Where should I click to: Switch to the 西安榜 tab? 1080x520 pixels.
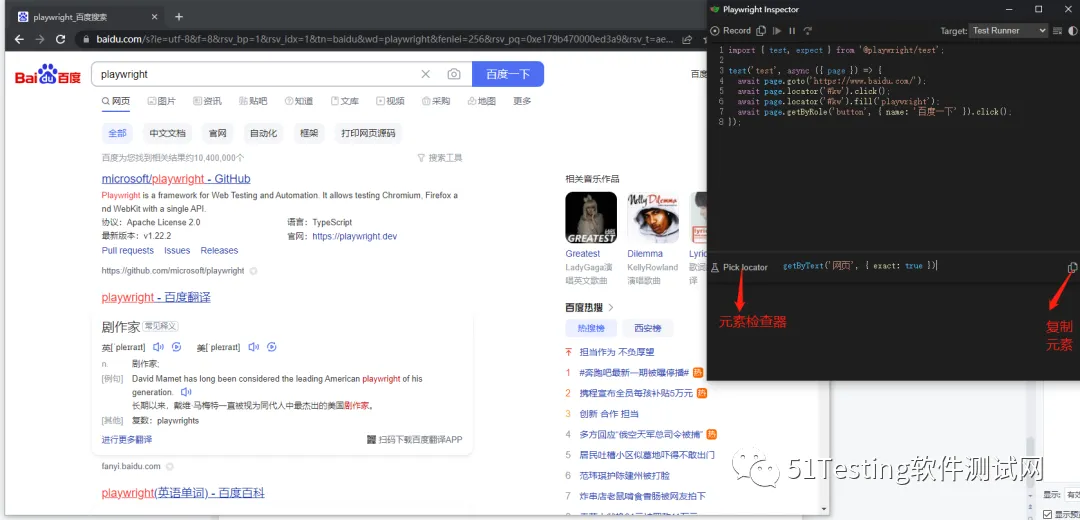[647, 328]
